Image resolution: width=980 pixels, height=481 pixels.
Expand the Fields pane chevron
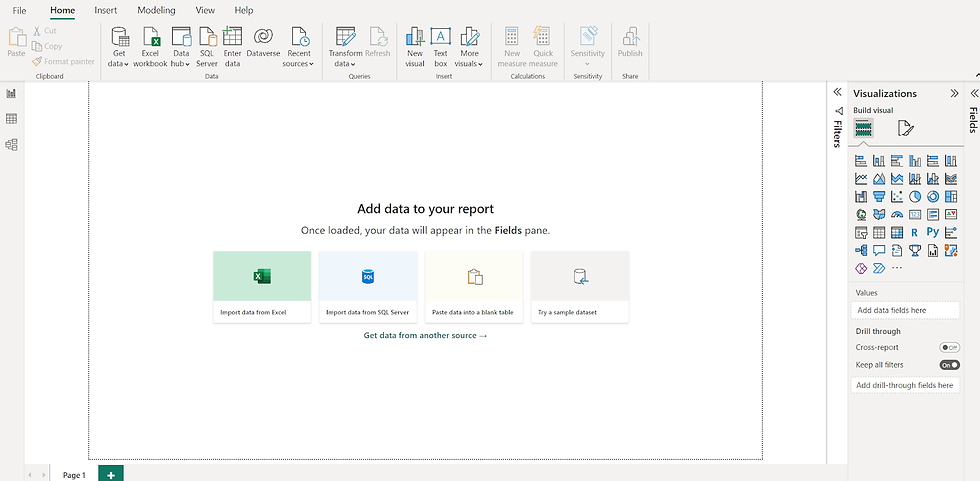974,93
